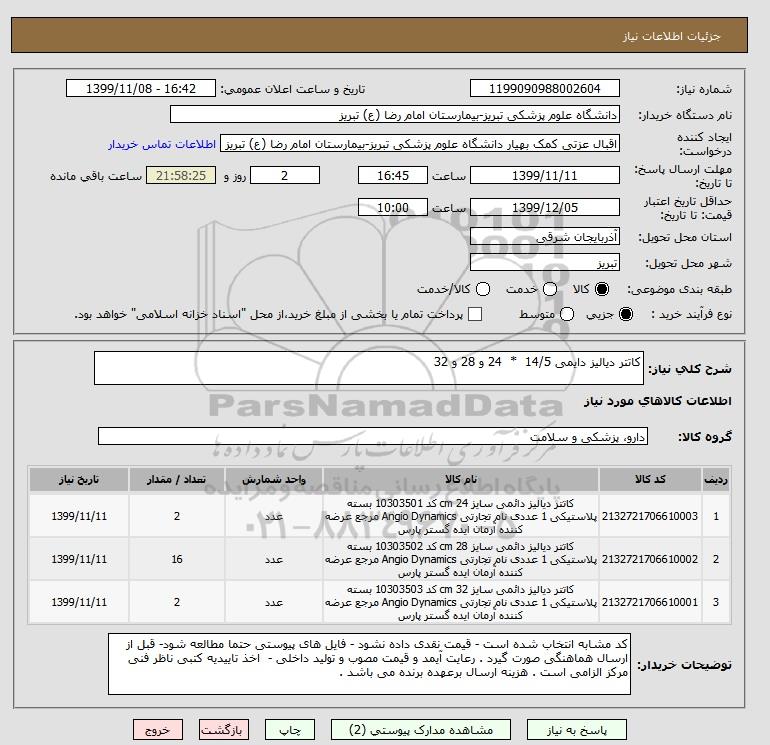Click مشاهده مدارک پیوستی (2) button

tap(421, 730)
